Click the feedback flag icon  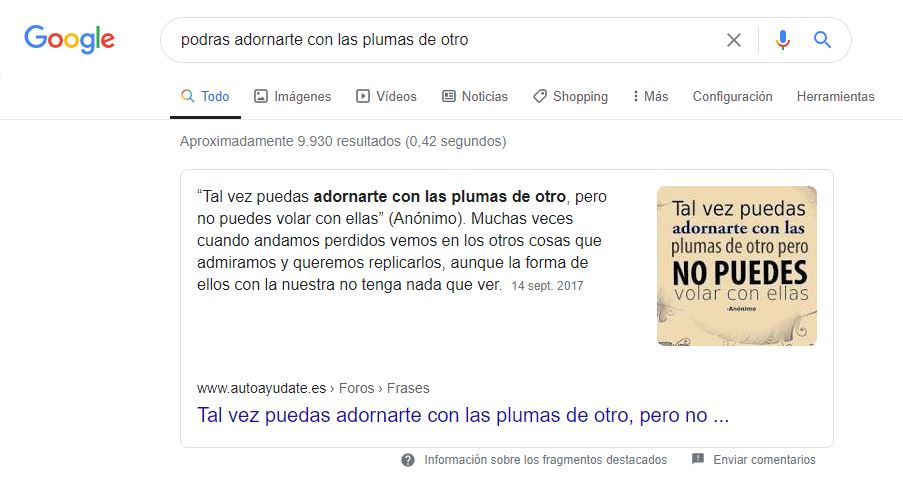click(x=697, y=459)
